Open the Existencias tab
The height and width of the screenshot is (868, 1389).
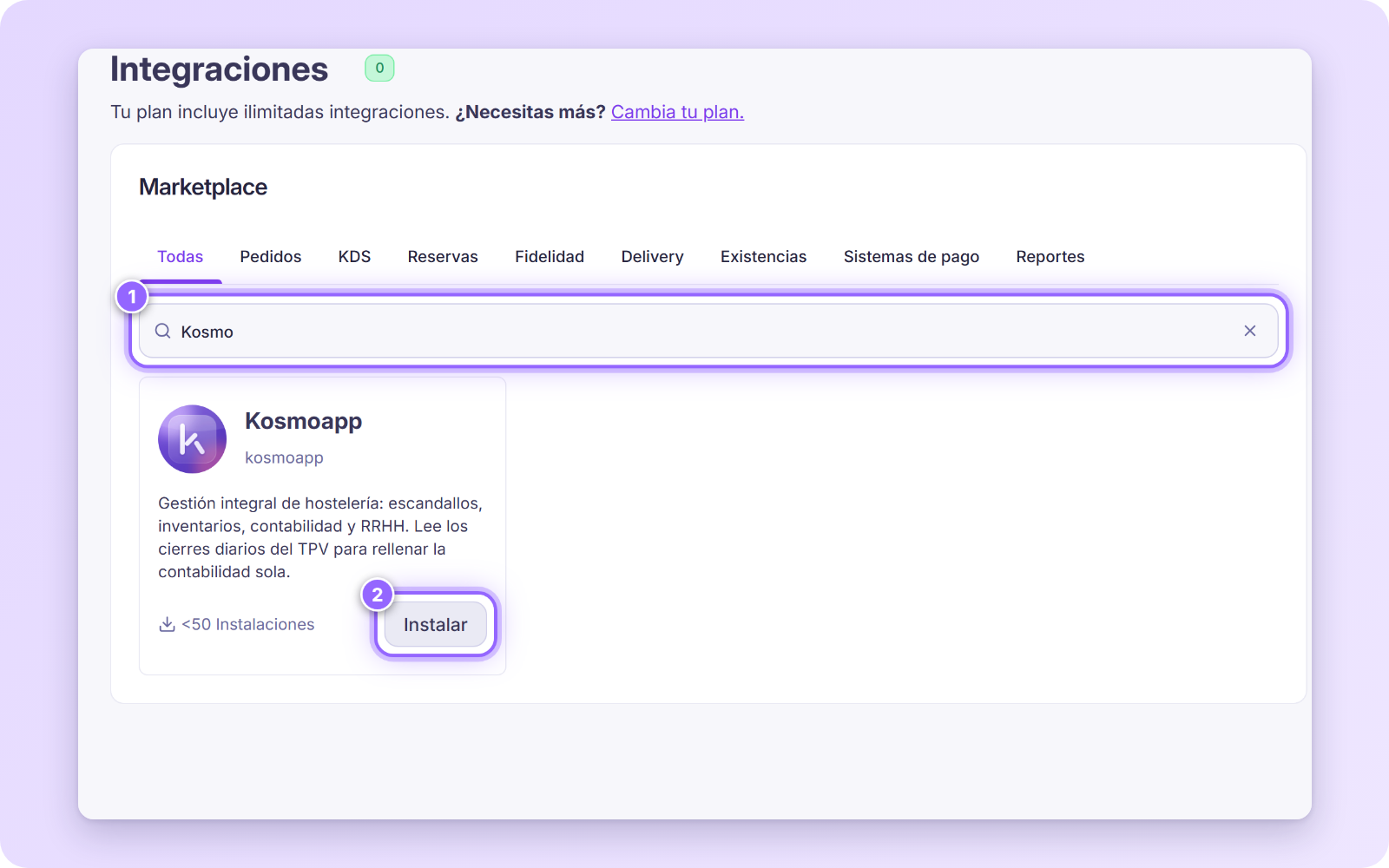click(x=763, y=257)
